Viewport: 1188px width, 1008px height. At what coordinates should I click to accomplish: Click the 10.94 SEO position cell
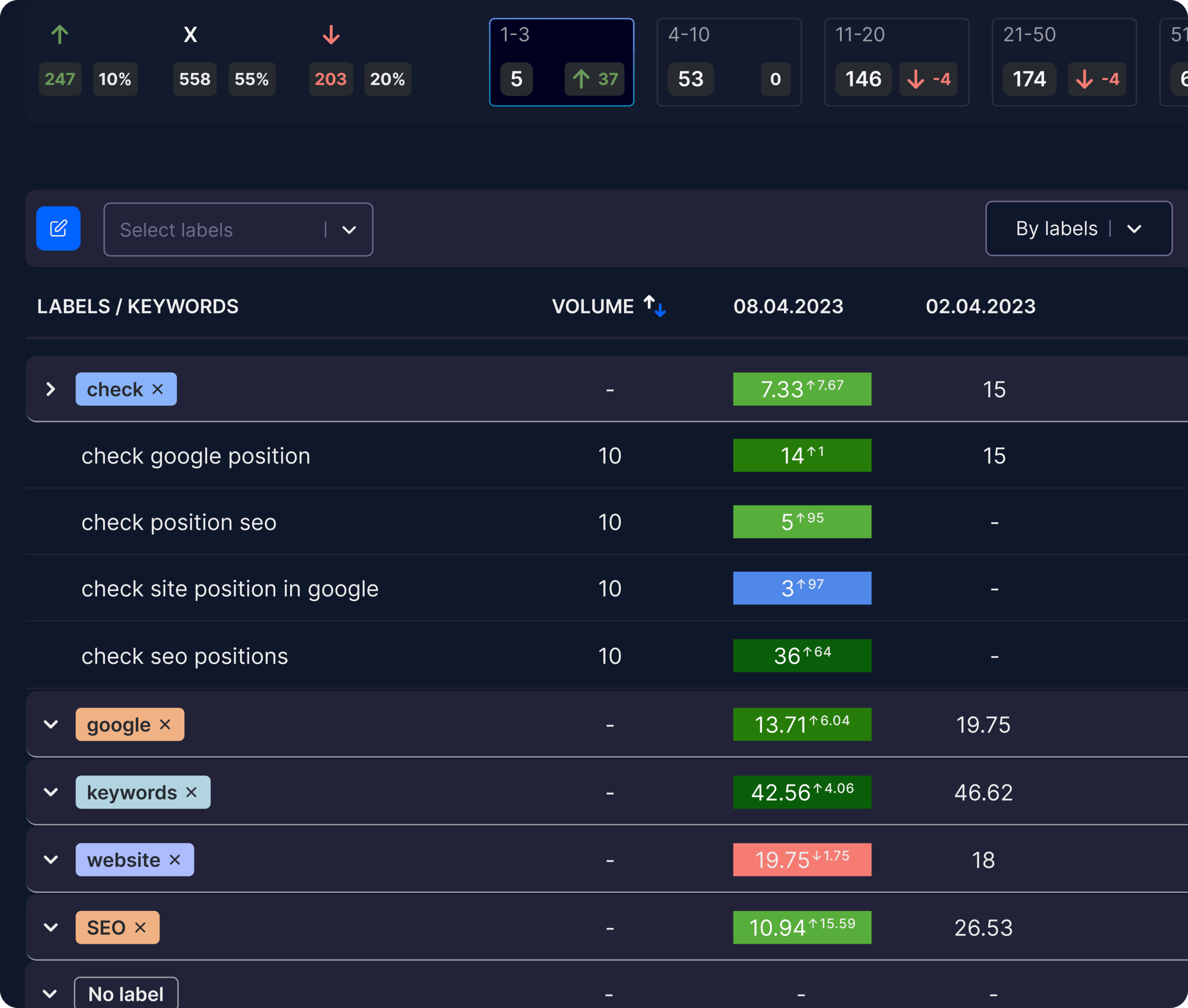click(x=802, y=927)
